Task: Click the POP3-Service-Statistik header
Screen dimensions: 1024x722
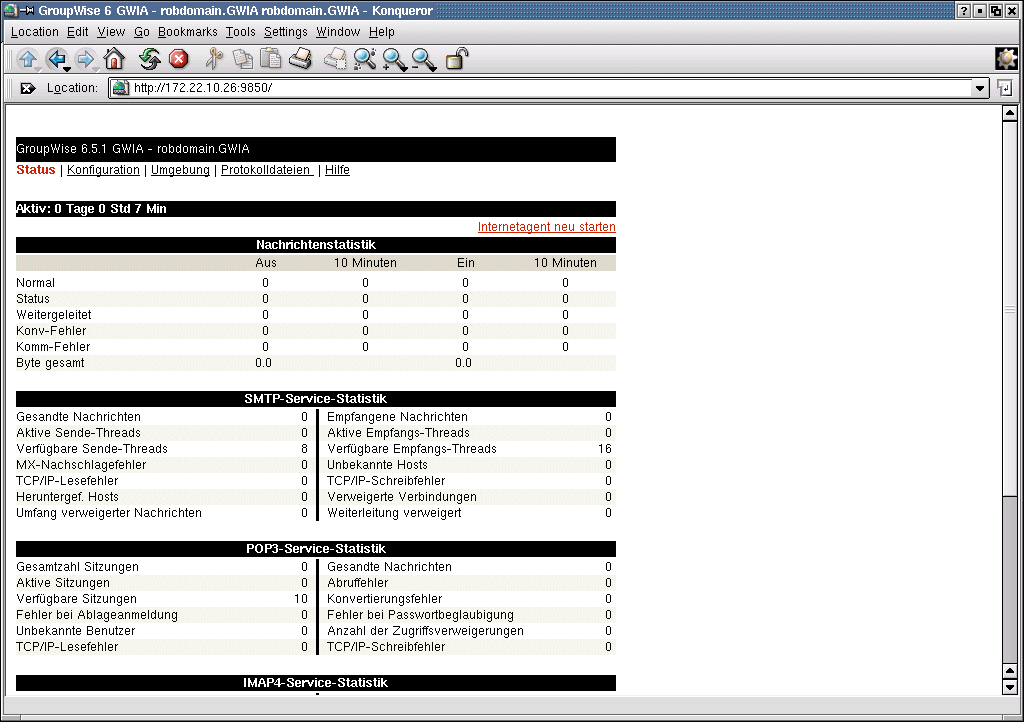Action: pyautogui.click(x=315, y=549)
